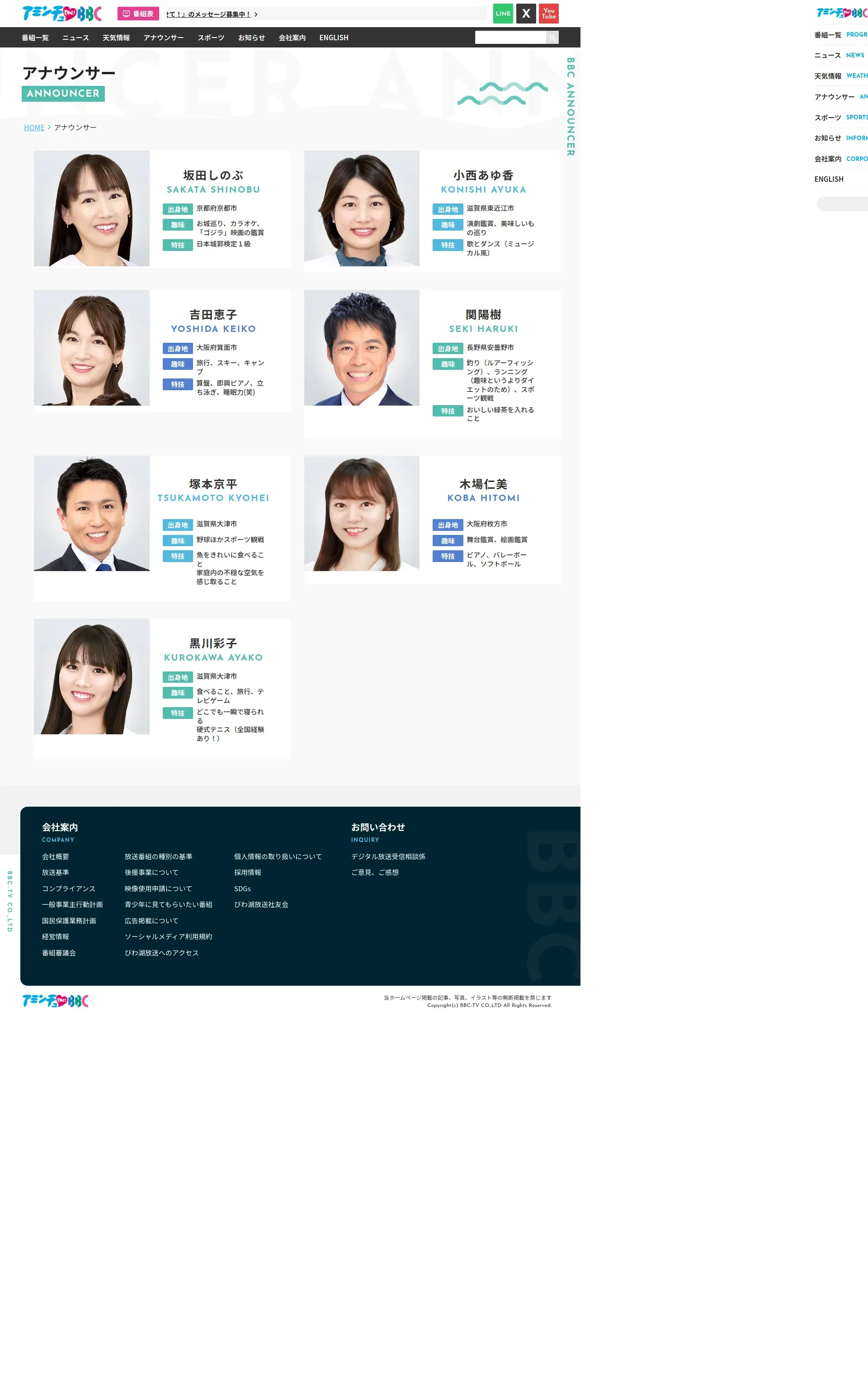Select the 黒川彩子 profile name

pyautogui.click(x=213, y=643)
